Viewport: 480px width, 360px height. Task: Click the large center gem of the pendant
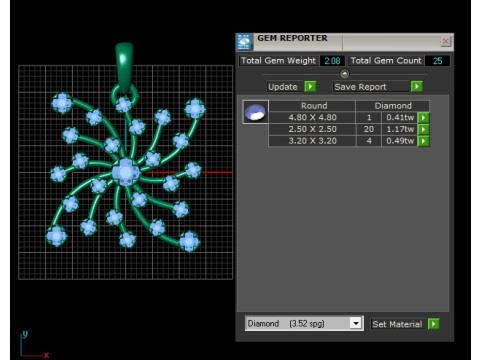coord(125,173)
